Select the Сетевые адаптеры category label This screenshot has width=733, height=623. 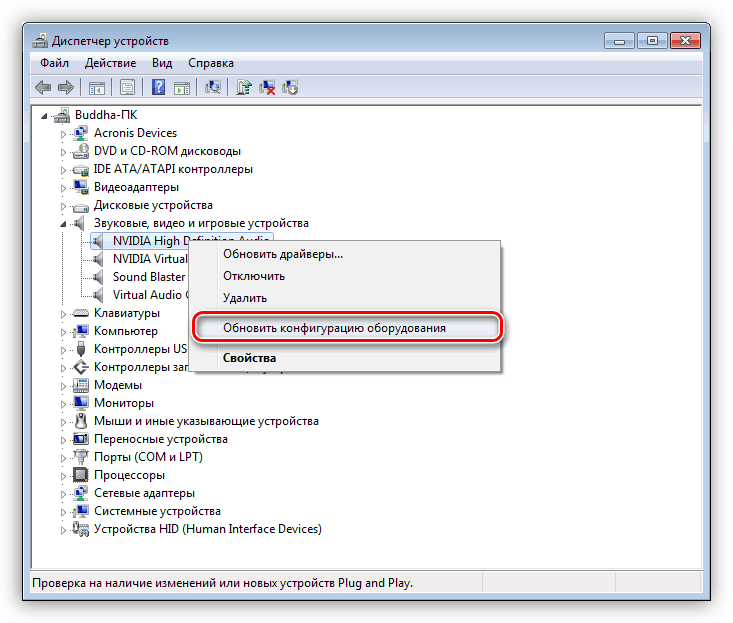(144, 493)
